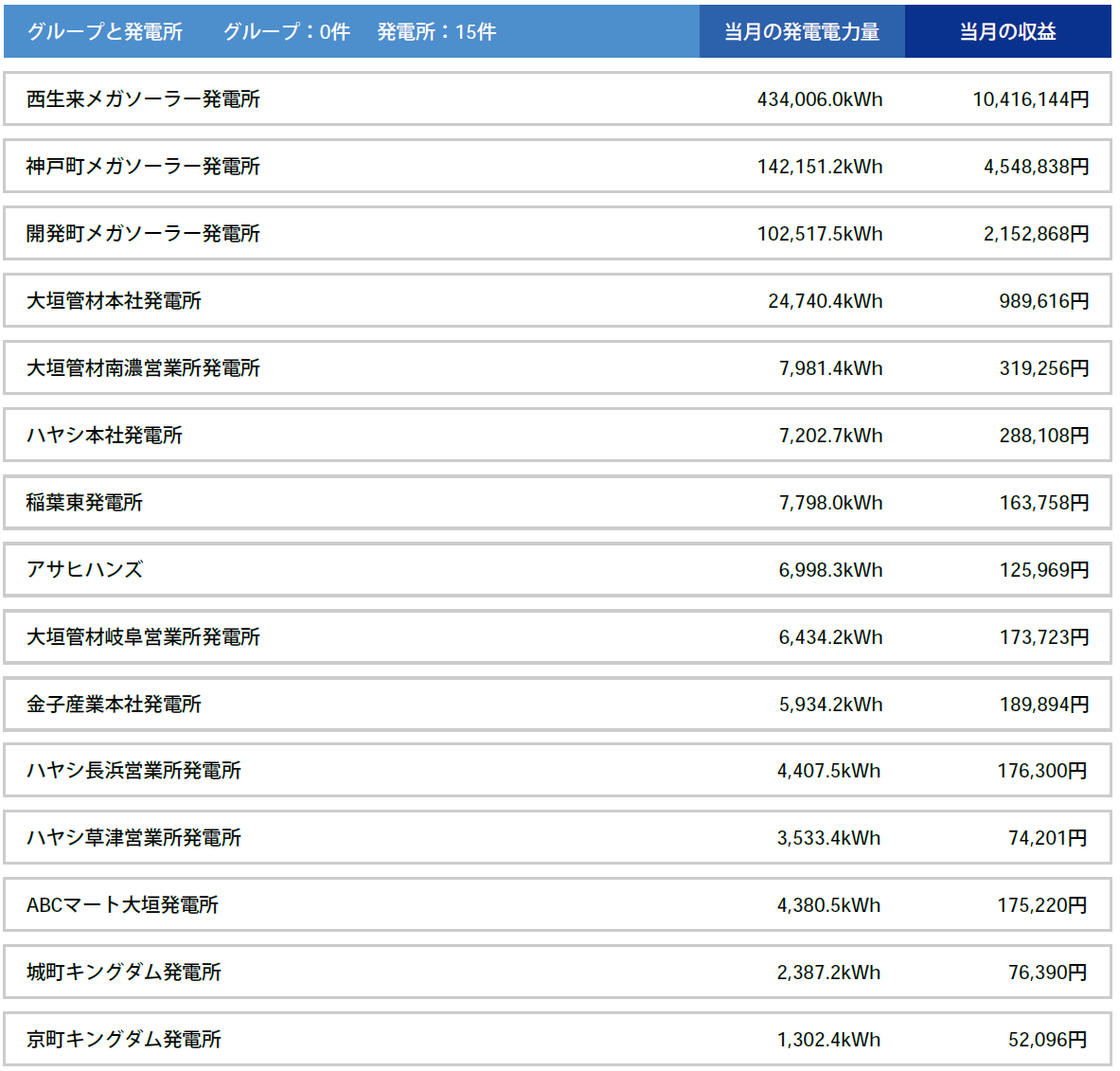
Task: Click the 7,202.7kWh generation value
Action: click(x=830, y=435)
